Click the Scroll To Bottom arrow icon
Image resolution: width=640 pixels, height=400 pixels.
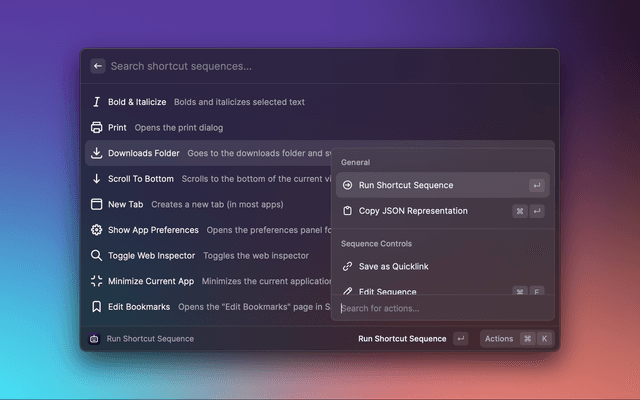click(x=96, y=179)
